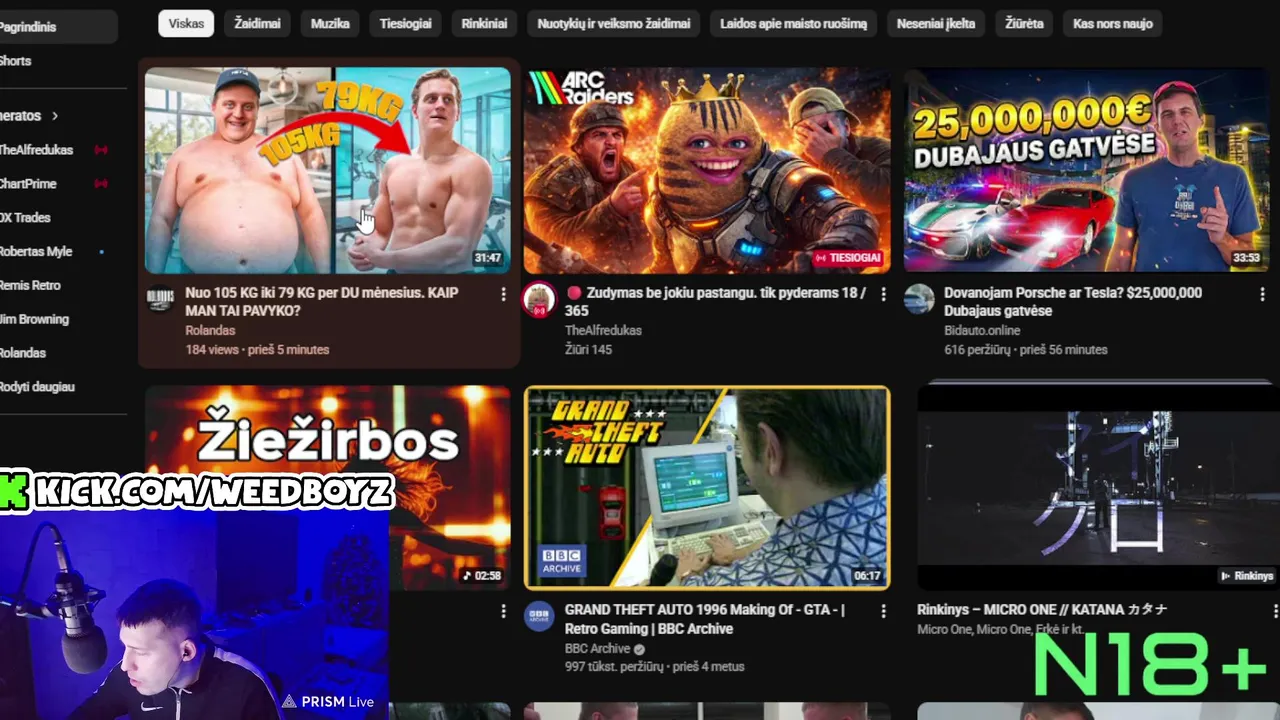Click '616 peržiūrų • prieš 56 minutes' text
The image size is (1280, 720).
pos(1026,350)
